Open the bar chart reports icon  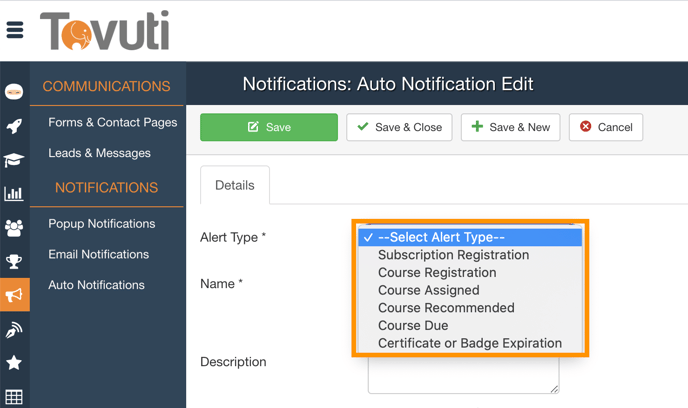coord(14,194)
